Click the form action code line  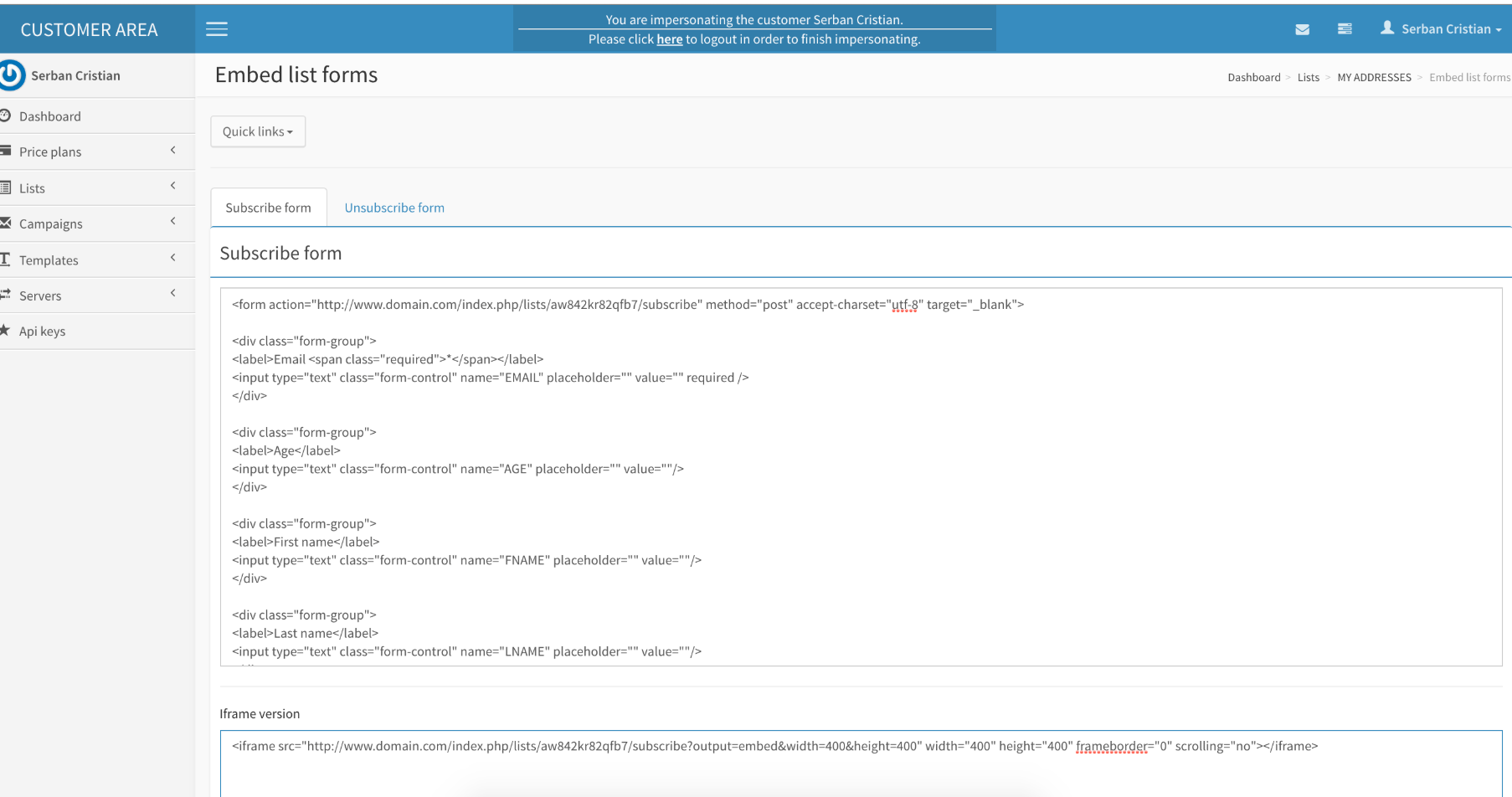click(x=628, y=305)
